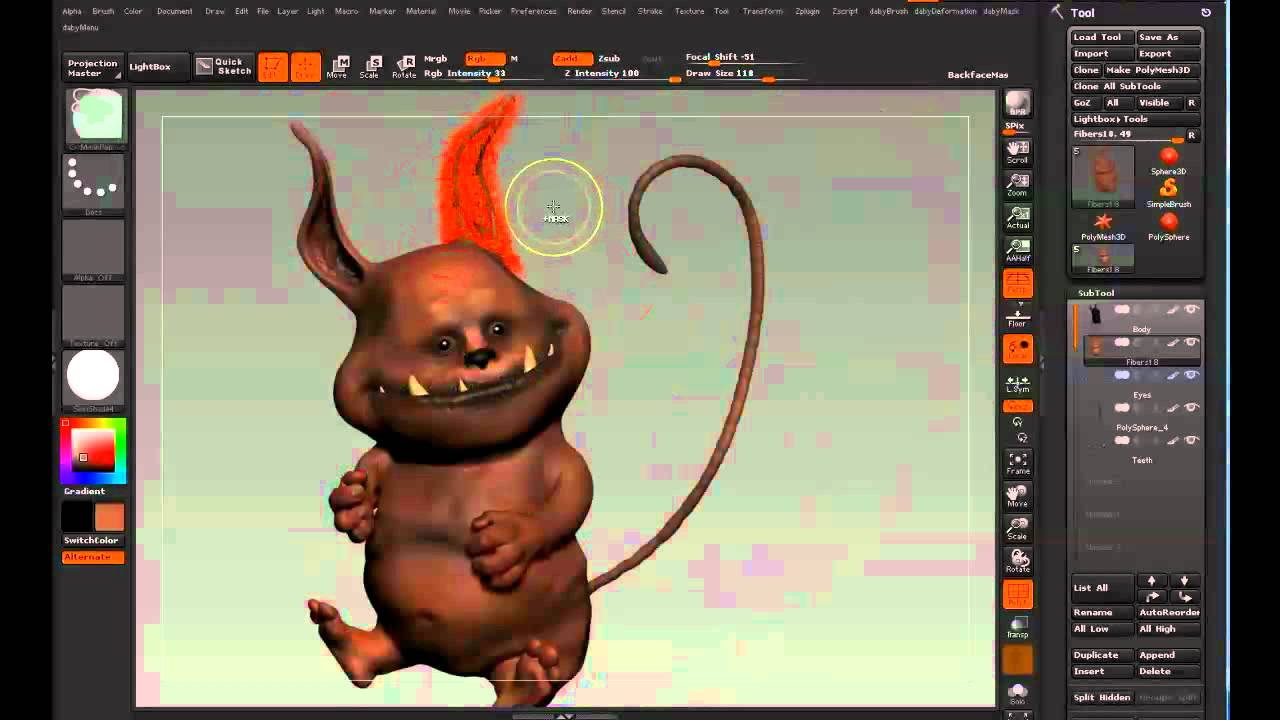1280x720 pixels.
Task: Open the current brush picker thumbnail
Action: (x=94, y=119)
